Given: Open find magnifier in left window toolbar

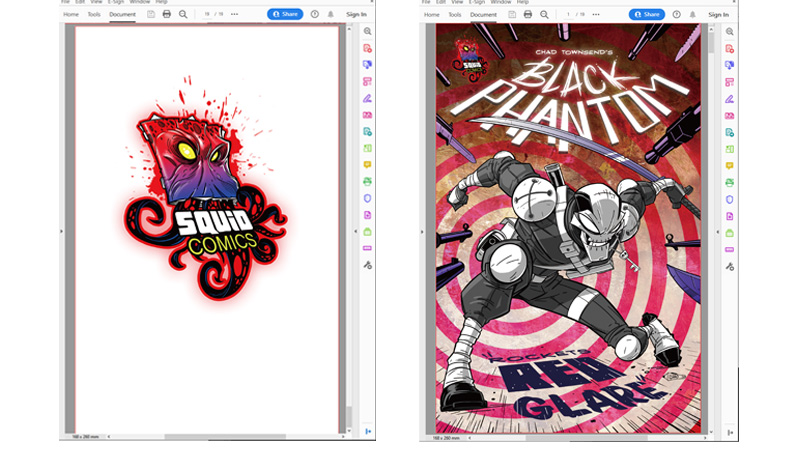Looking at the screenshot, I should tap(183, 14).
